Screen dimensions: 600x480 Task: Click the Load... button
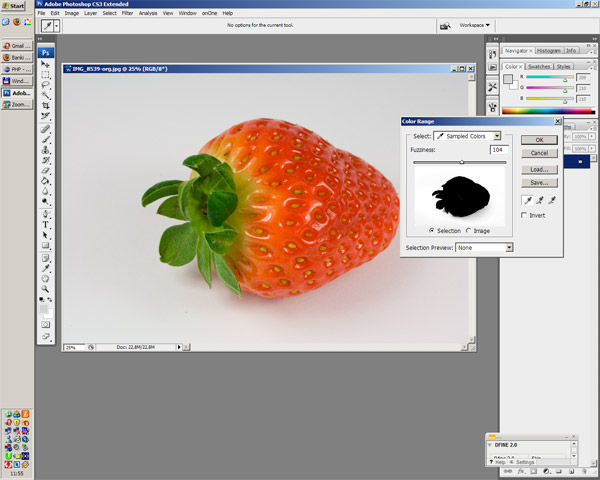click(539, 169)
